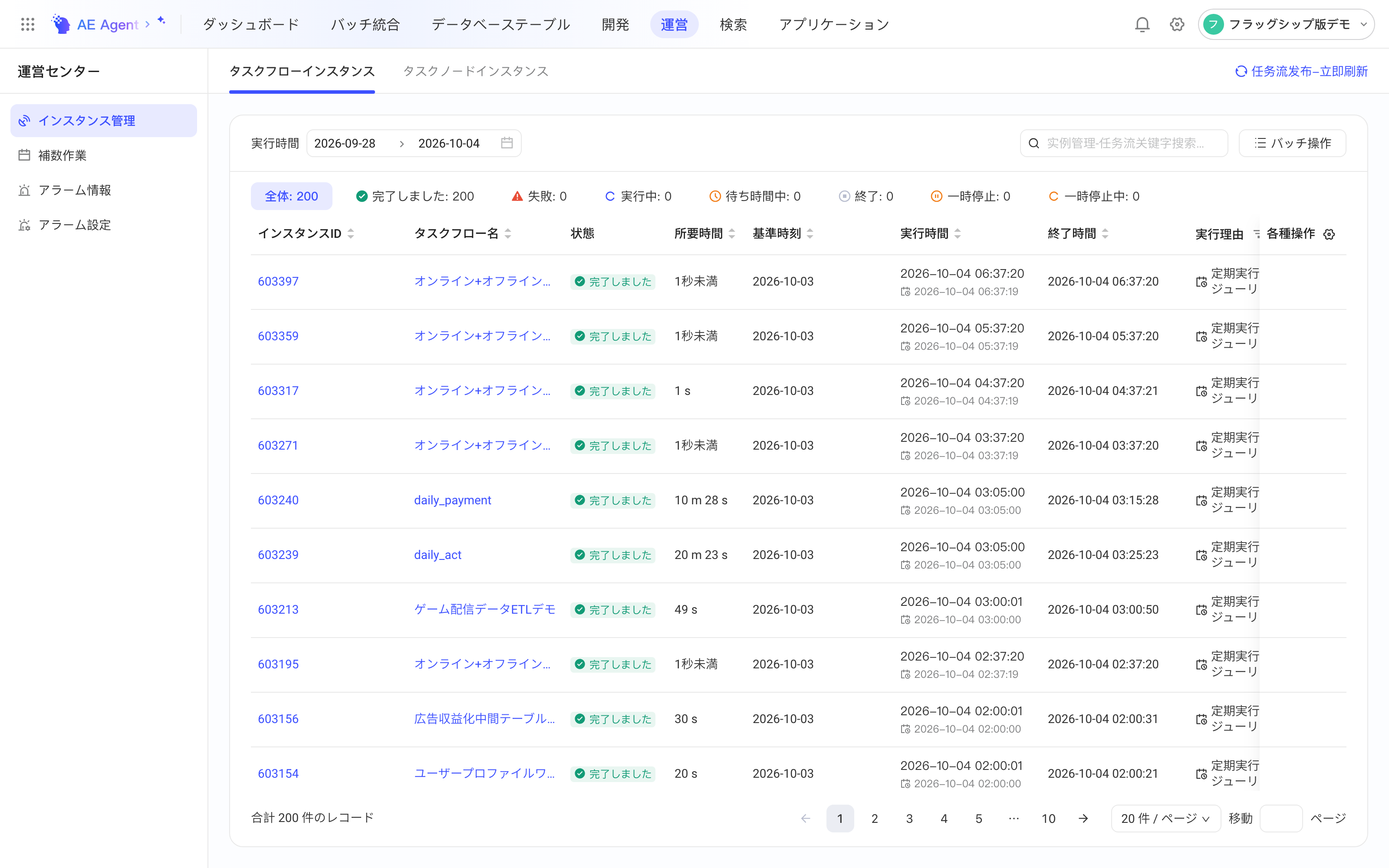
Task: Expand pagination ellipsis for more pages
Action: tap(1014, 818)
